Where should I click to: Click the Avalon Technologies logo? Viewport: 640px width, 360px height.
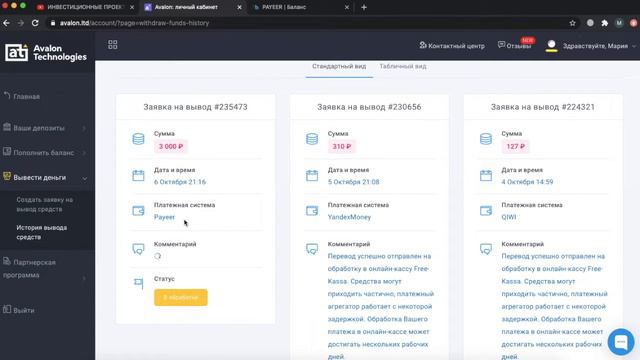point(46,53)
